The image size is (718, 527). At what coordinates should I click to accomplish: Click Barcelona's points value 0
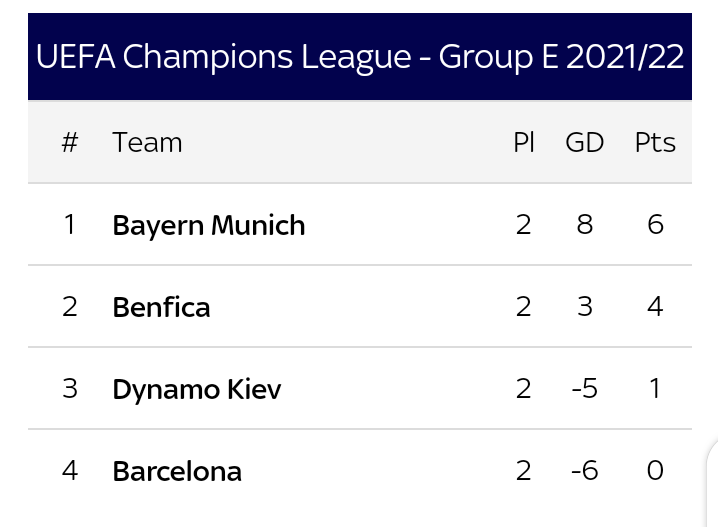[x=655, y=471]
